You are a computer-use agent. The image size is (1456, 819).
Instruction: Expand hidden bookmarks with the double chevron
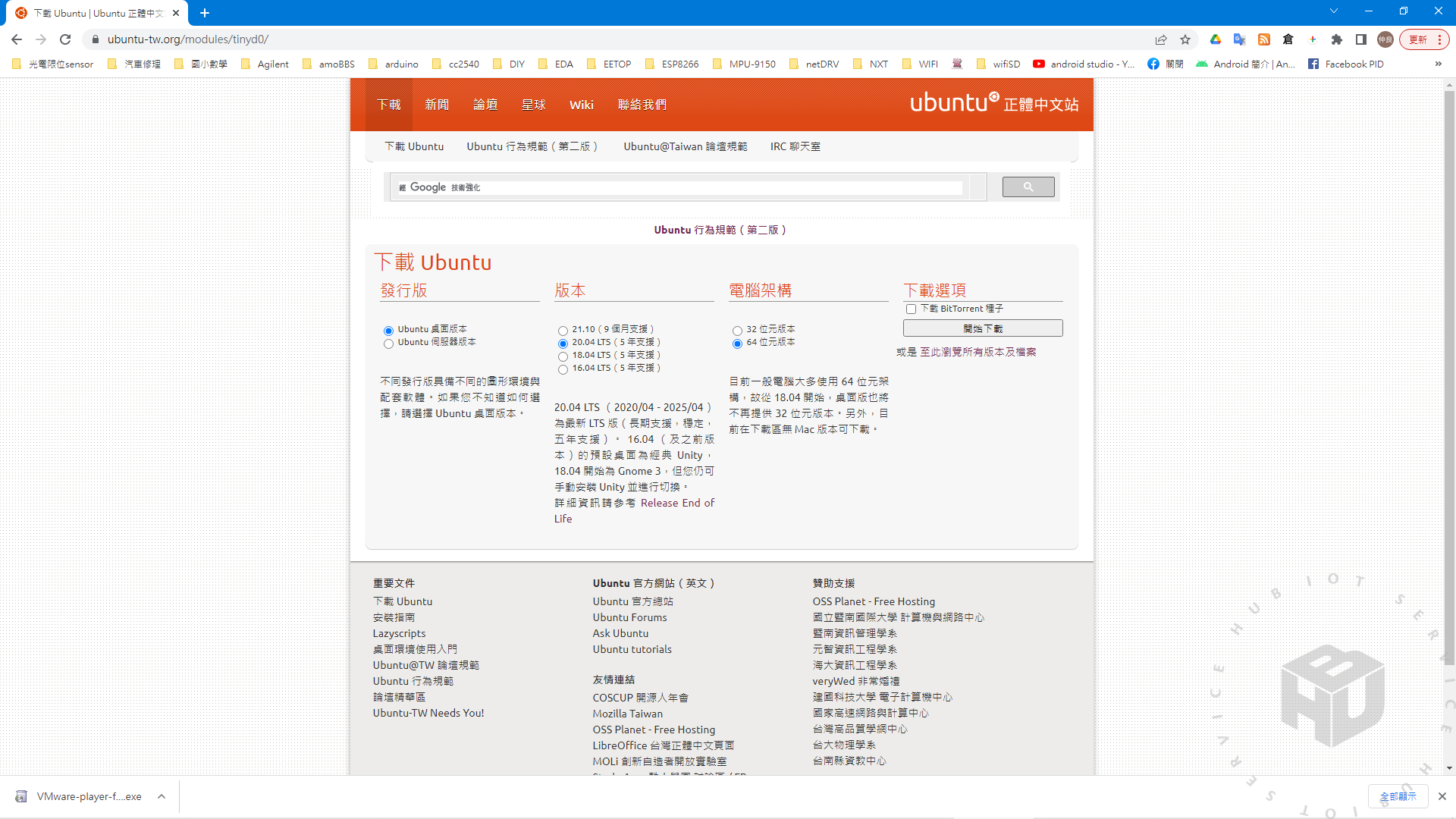click(x=1438, y=64)
